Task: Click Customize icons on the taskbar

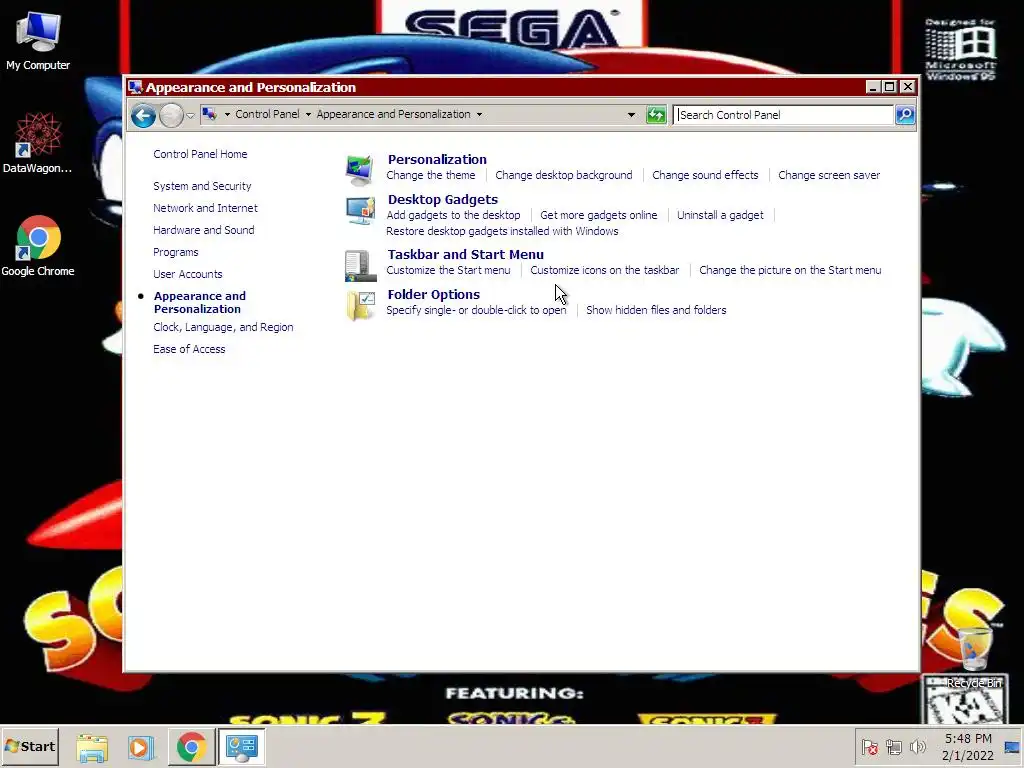Action: pos(605,270)
